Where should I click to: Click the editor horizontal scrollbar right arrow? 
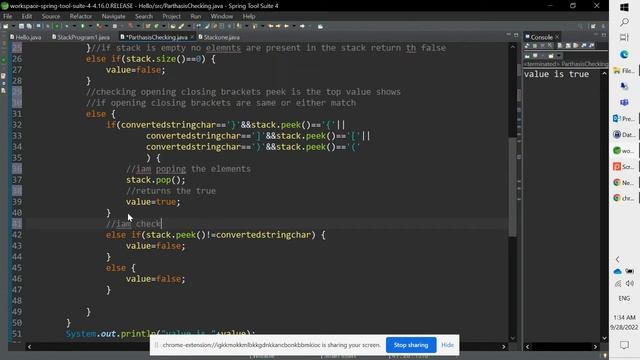pos(503,347)
